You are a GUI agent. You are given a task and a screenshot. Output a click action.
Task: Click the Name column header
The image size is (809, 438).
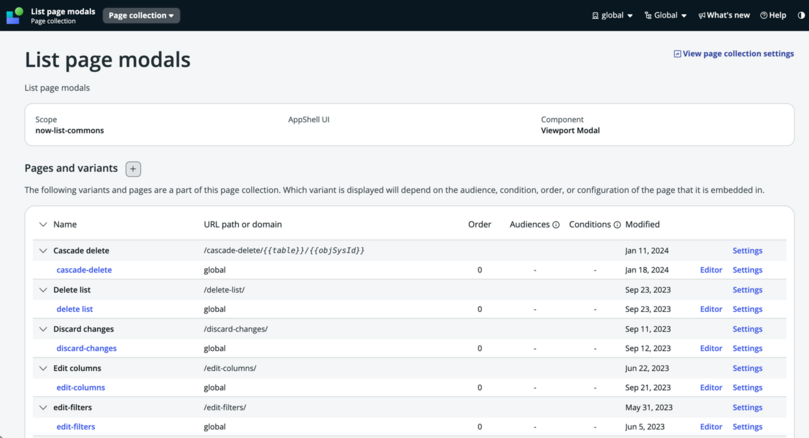click(x=65, y=224)
